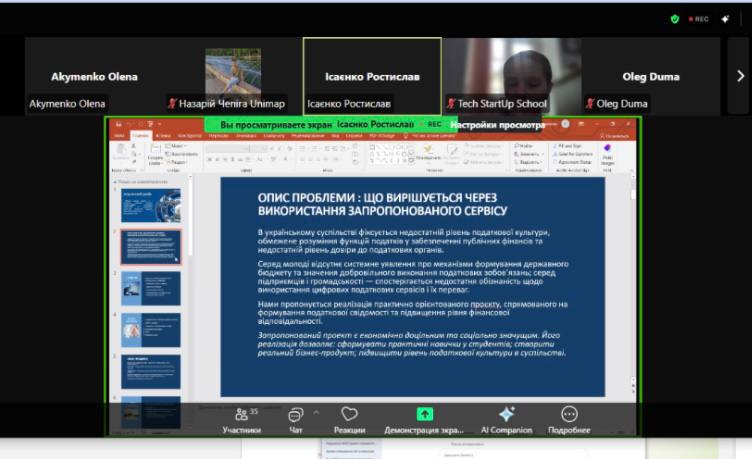752x459 pixels.
Task: Click the REC recording indicator at top
Action: pos(700,18)
